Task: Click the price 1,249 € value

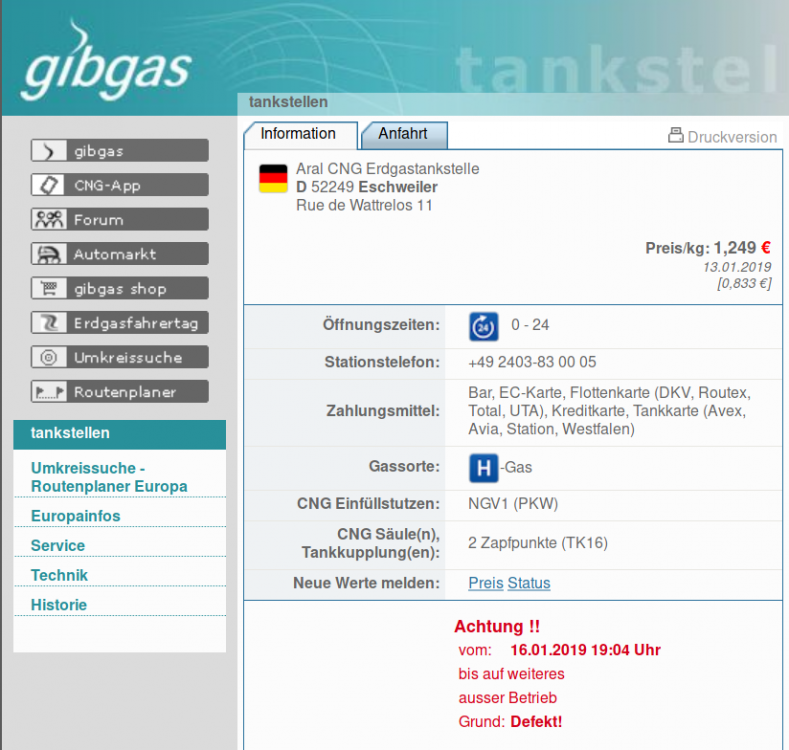Action: pyautogui.click(x=742, y=248)
